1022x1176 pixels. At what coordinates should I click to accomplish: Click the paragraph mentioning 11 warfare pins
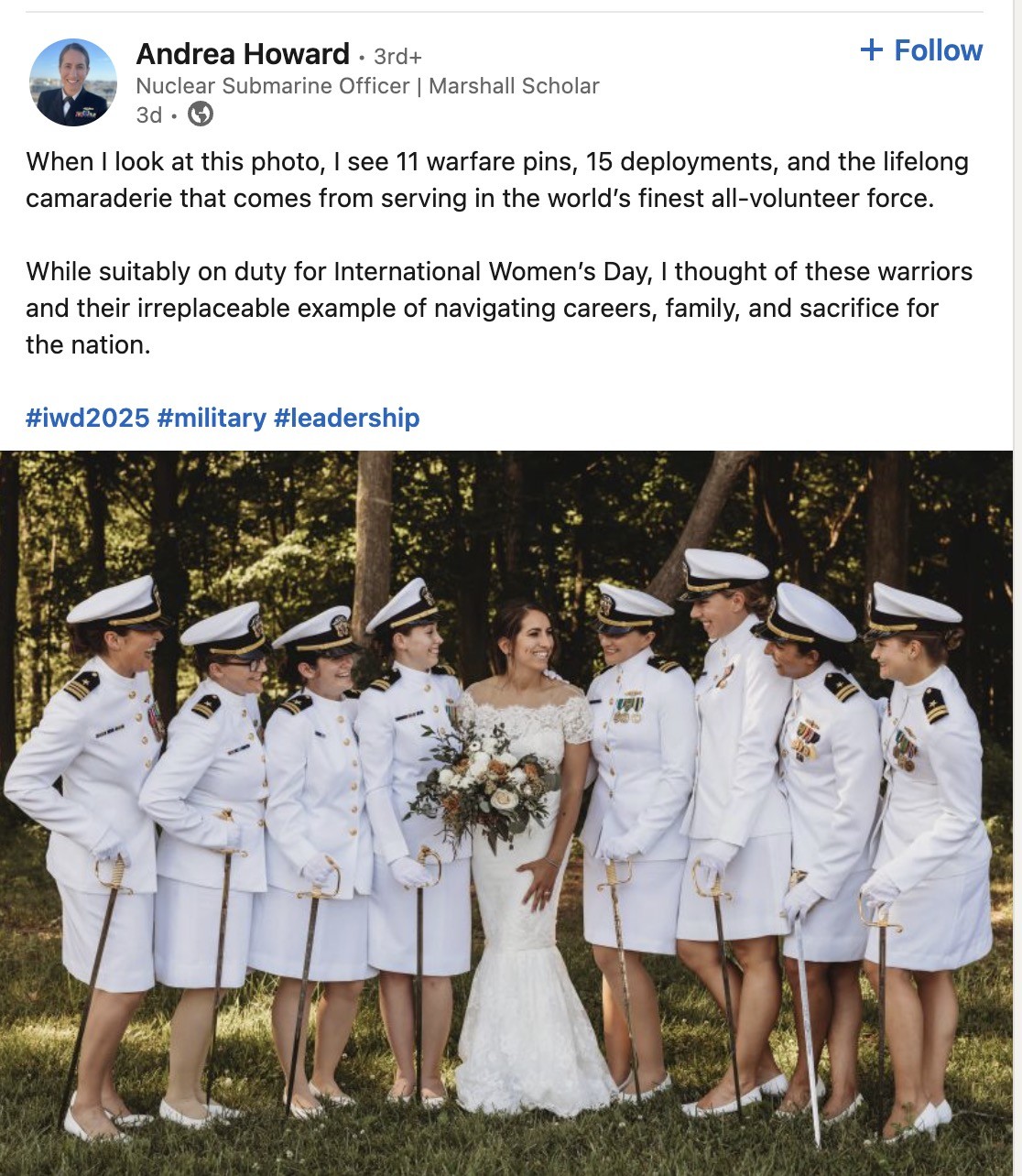click(497, 180)
